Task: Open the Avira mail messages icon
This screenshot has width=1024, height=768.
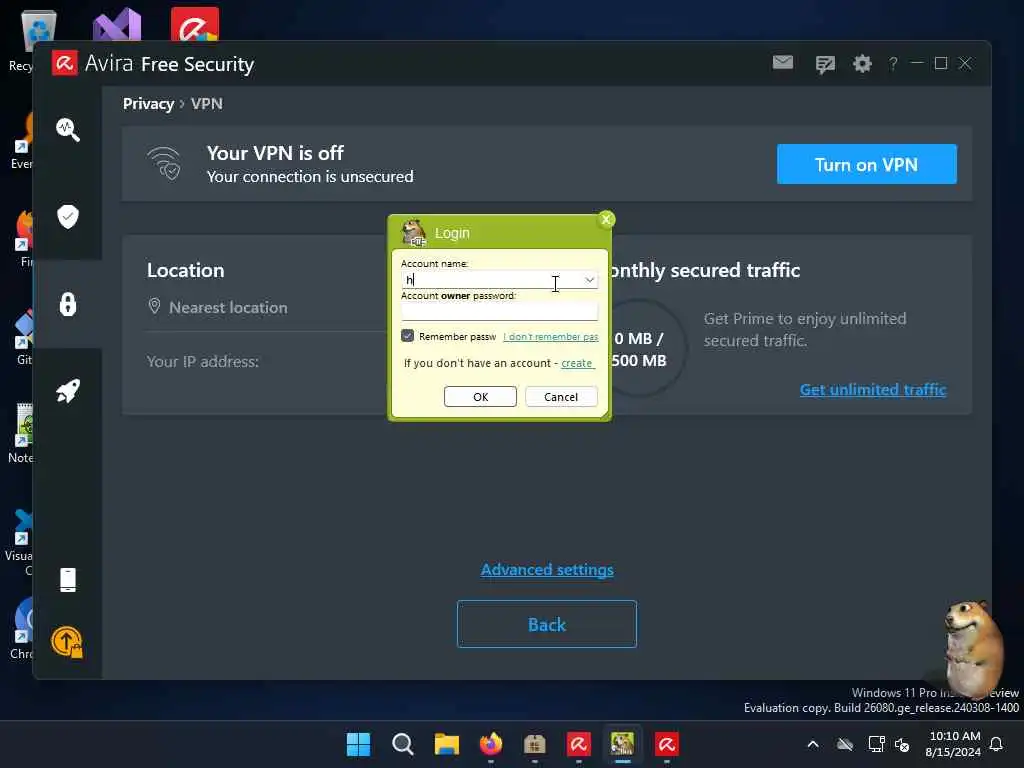Action: (783, 63)
